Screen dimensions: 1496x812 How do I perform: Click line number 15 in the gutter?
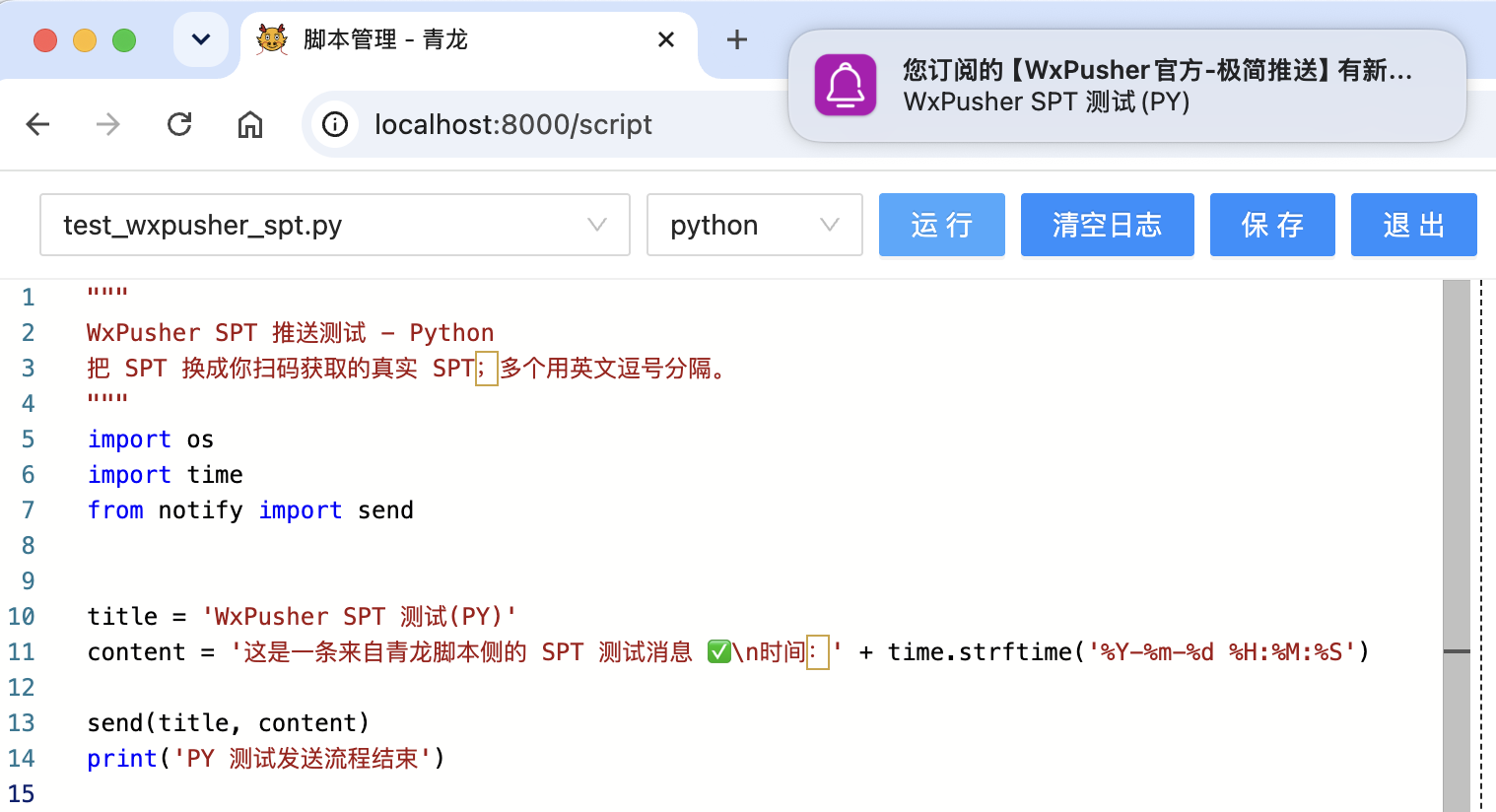[22, 794]
